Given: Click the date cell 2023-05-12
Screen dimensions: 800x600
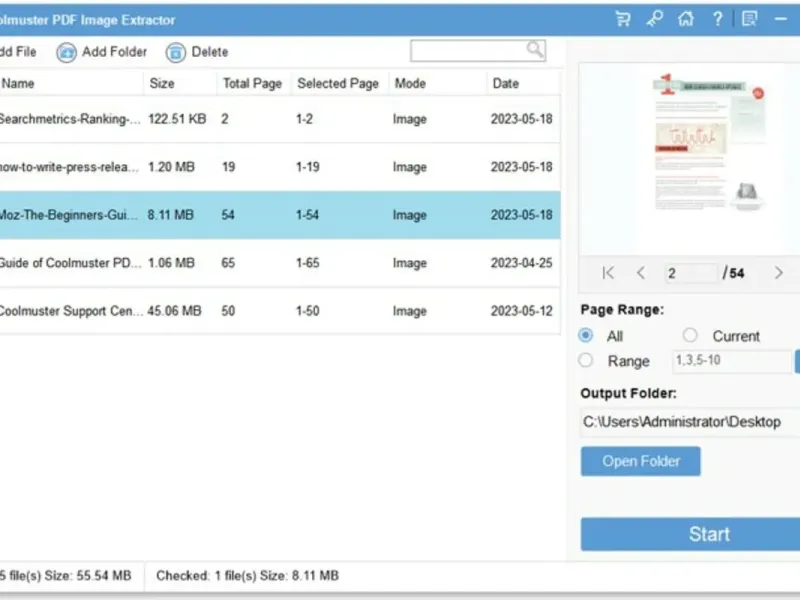Looking at the screenshot, I should 521,311.
